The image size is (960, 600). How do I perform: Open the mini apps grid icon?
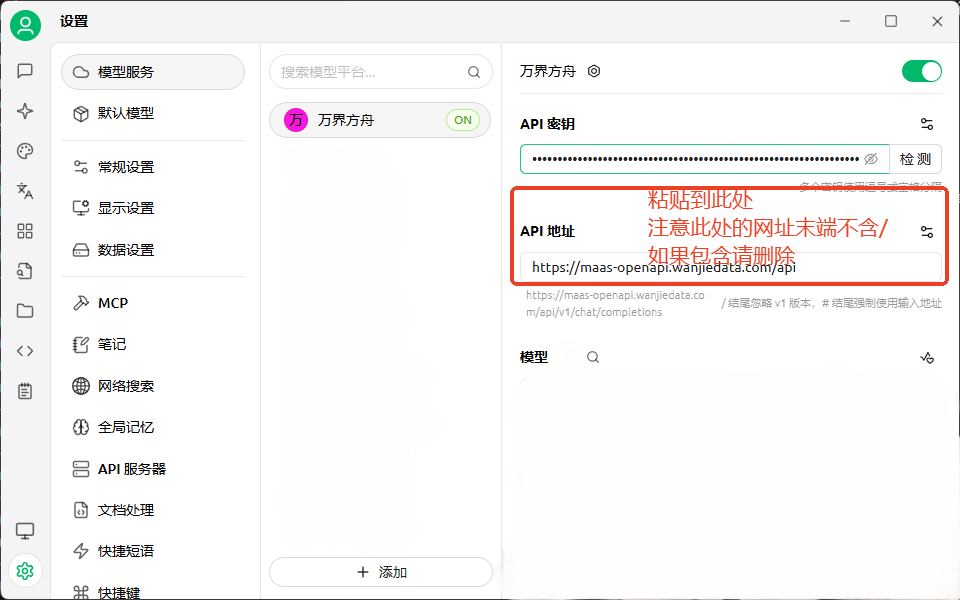25,231
